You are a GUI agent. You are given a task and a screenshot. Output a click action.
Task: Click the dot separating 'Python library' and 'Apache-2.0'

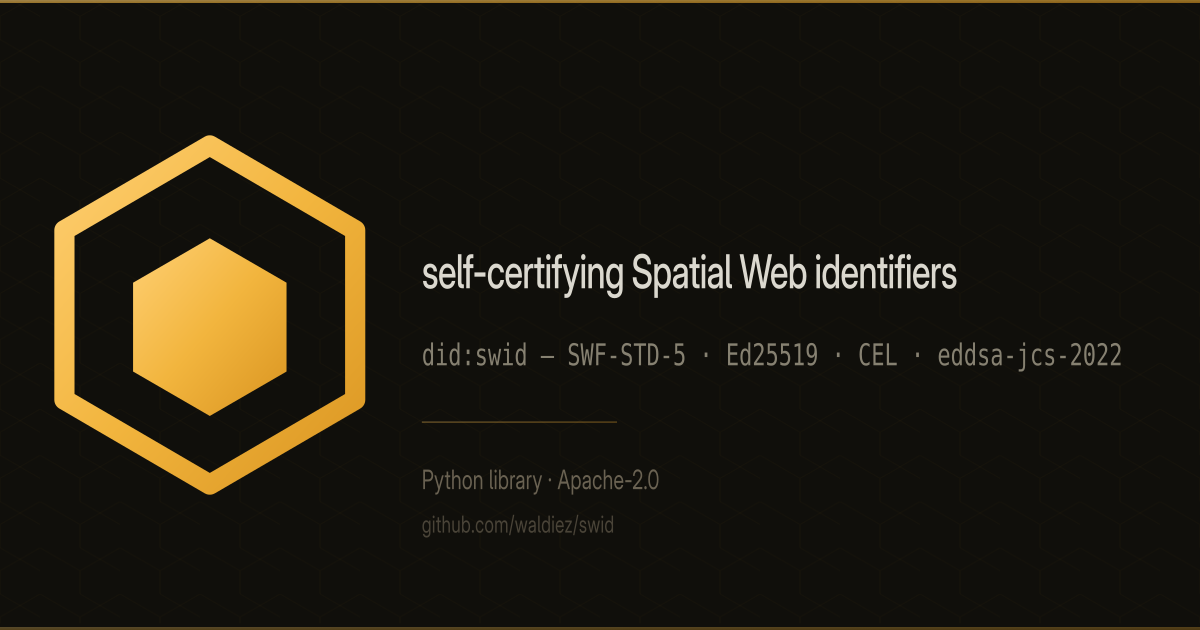(550, 482)
